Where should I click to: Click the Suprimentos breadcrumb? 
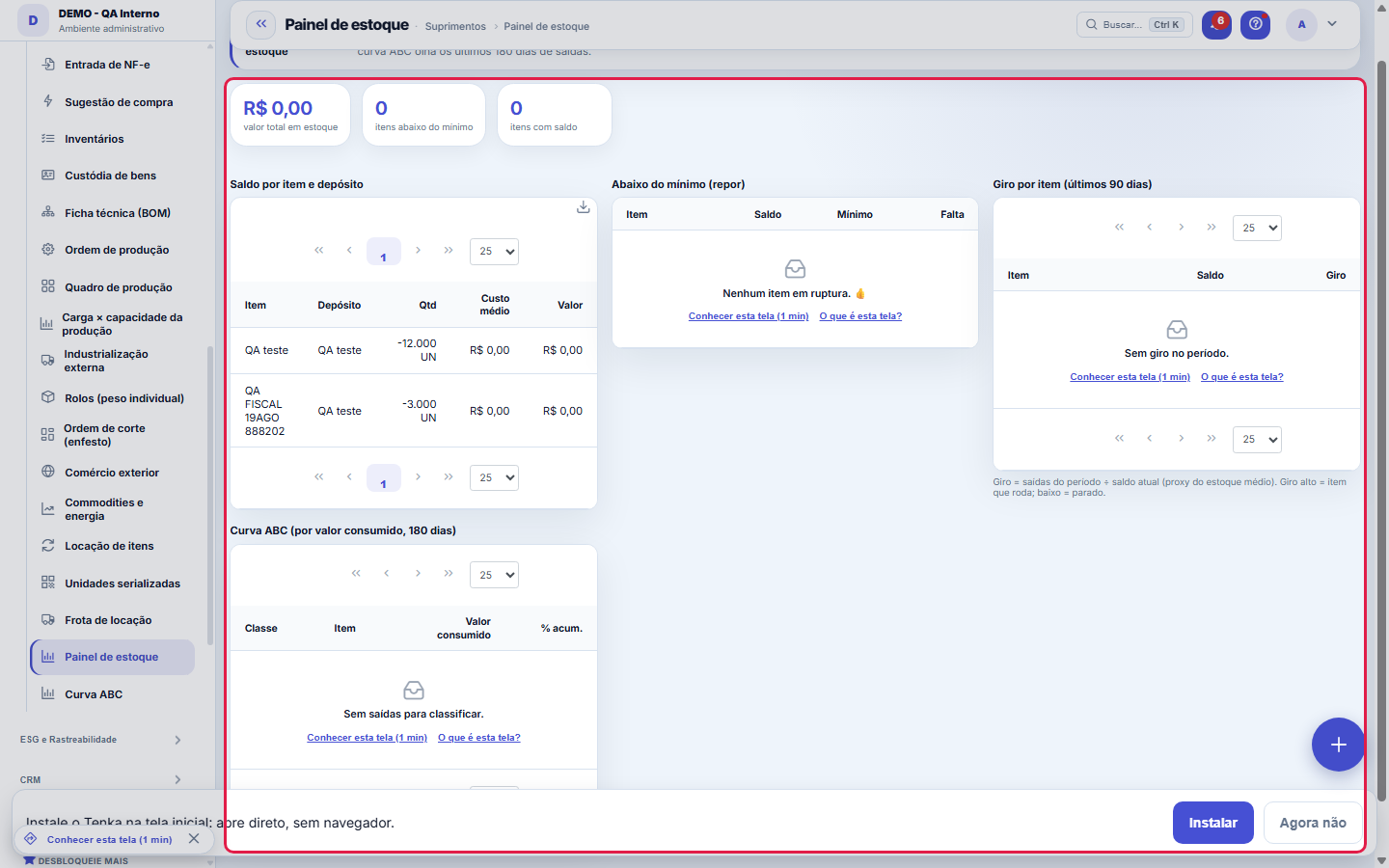[x=455, y=26]
